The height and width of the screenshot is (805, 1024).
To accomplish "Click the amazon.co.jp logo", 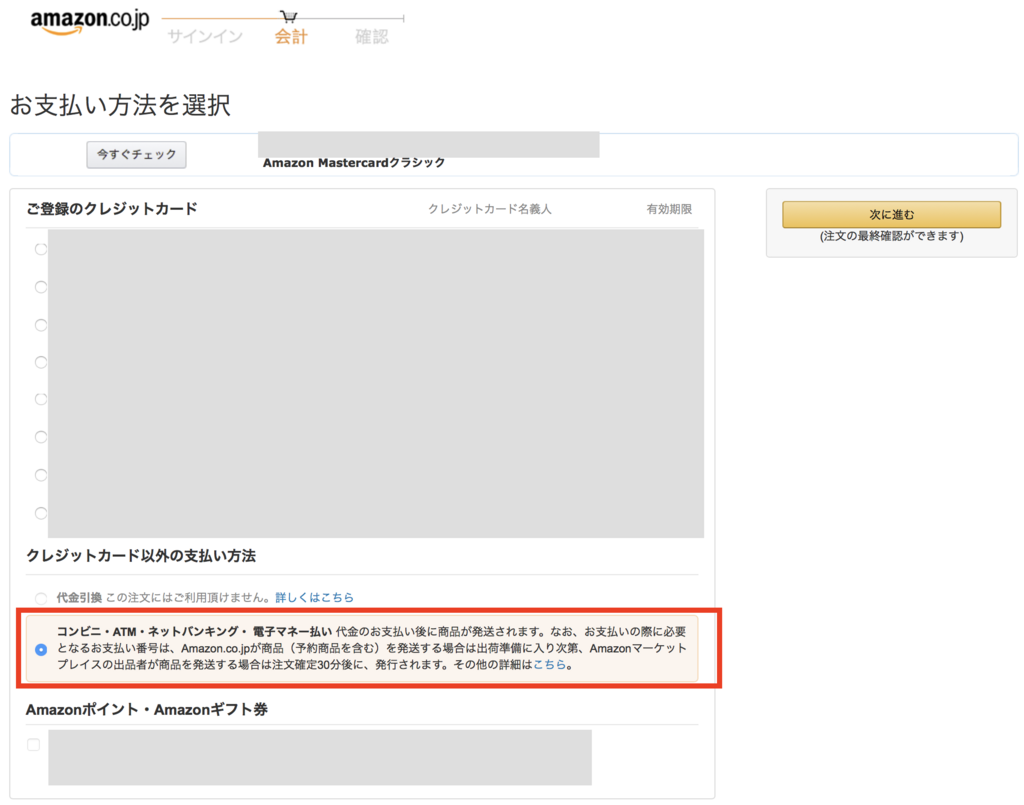I will coord(90,21).
